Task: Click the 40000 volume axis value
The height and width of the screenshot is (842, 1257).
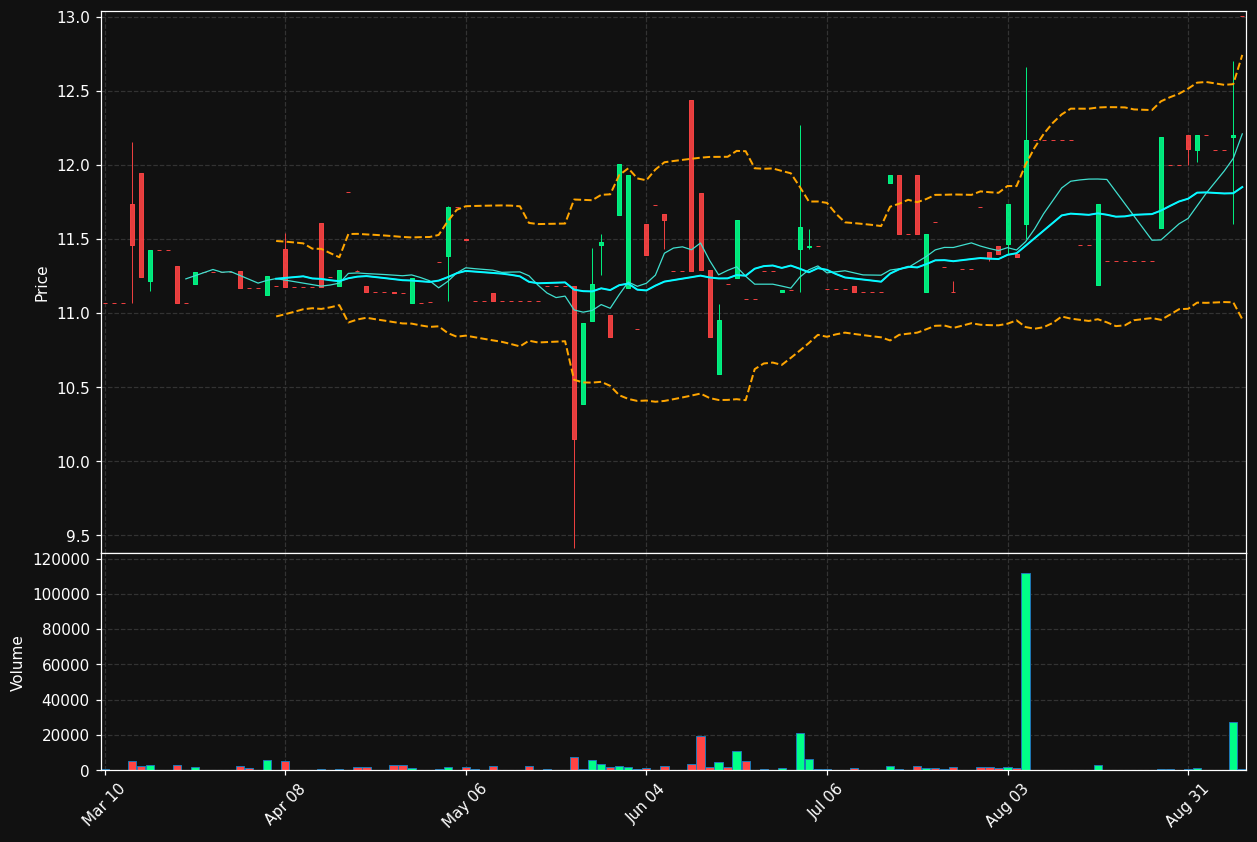Action: pos(67,700)
